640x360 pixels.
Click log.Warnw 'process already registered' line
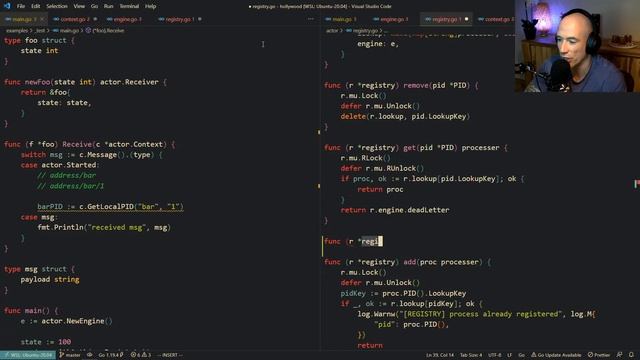pos(476,314)
